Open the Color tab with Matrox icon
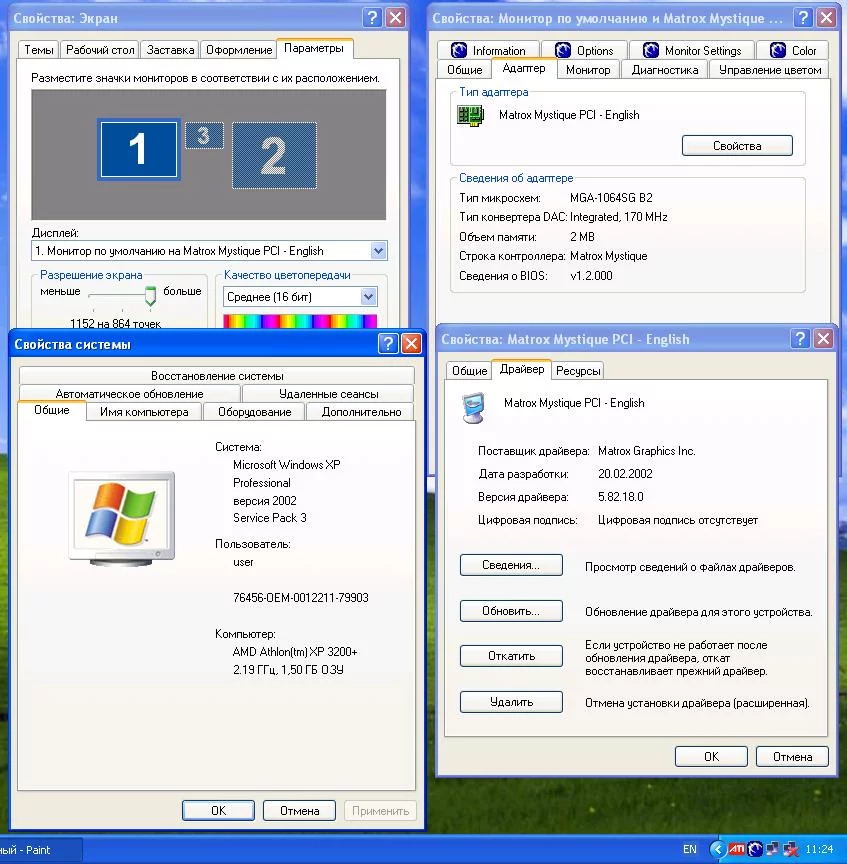The height and width of the screenshot is (864, 847). [792, 51]
